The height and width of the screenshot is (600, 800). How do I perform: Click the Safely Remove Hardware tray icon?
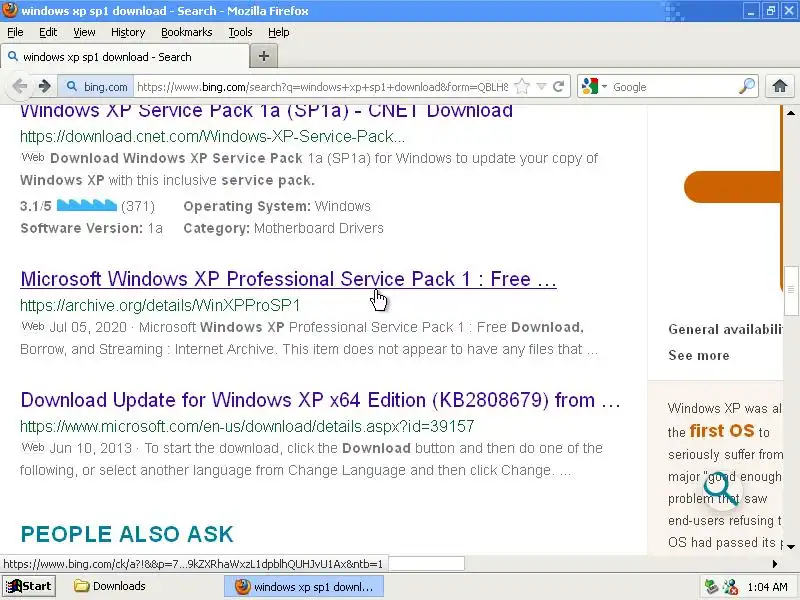[x=711, y=587]
